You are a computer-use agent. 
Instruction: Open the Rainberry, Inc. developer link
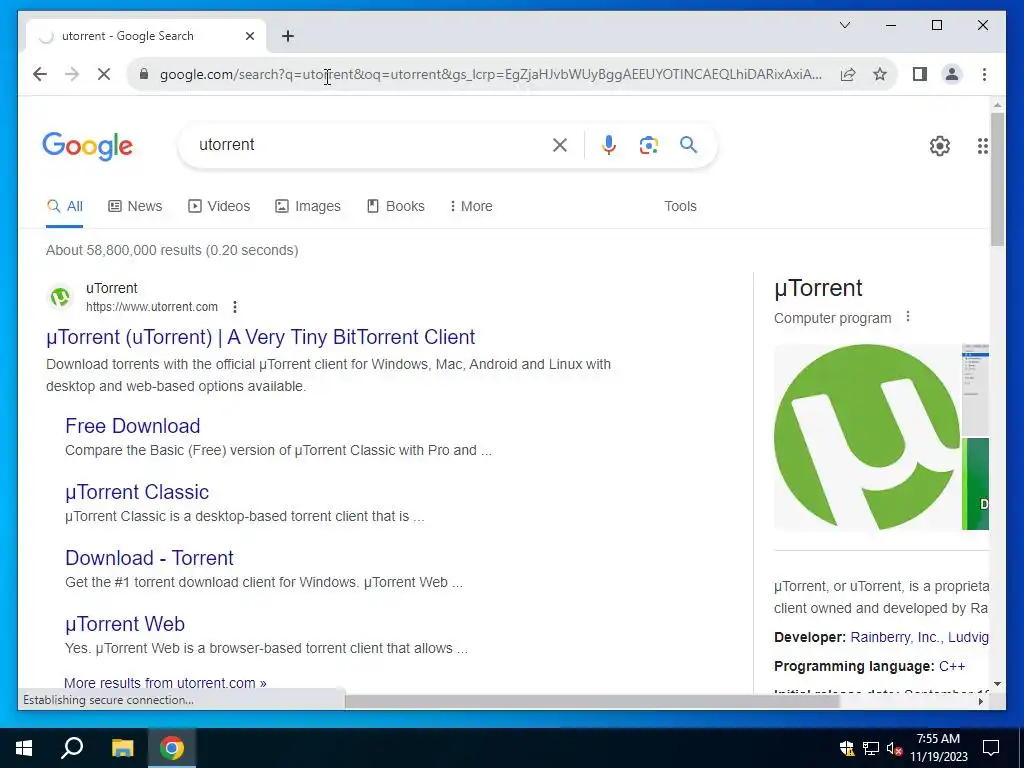895,637
